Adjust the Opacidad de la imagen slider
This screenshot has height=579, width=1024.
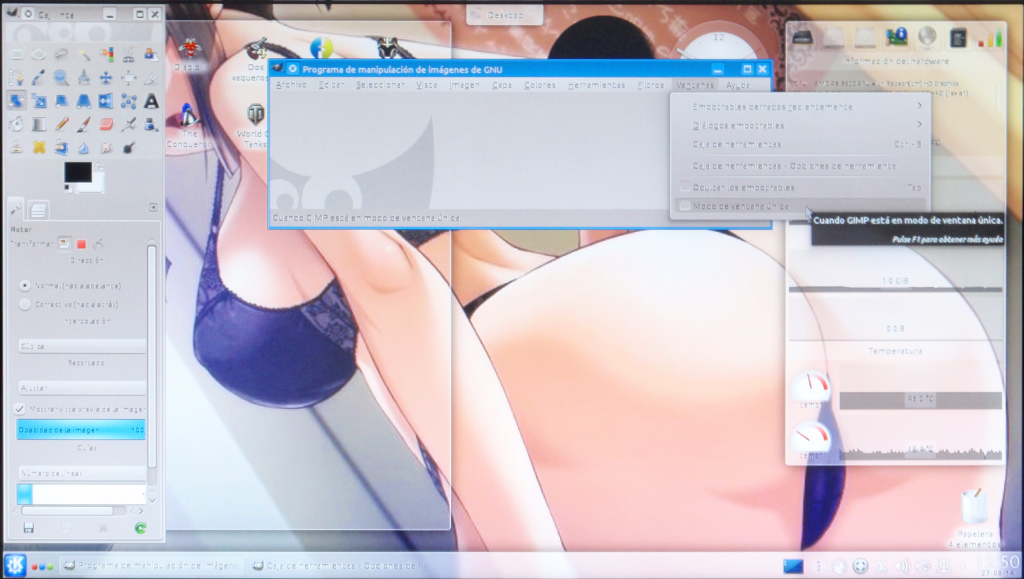pos(81,430)
